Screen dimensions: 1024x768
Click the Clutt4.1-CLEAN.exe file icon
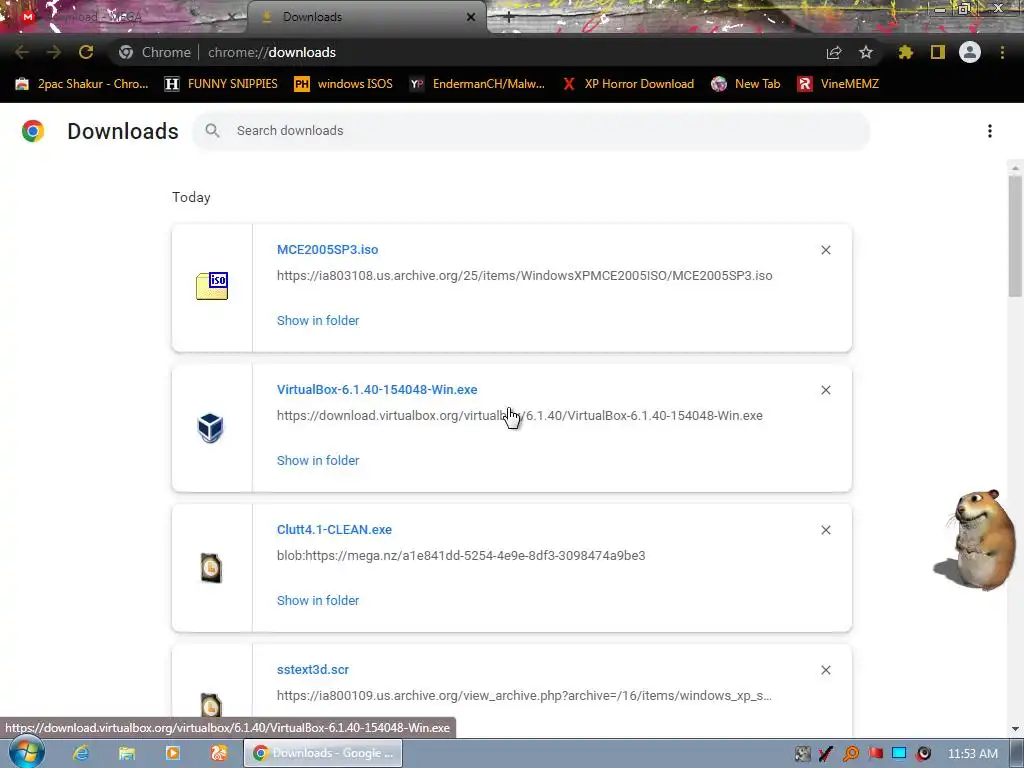click(x=211, y=568)
